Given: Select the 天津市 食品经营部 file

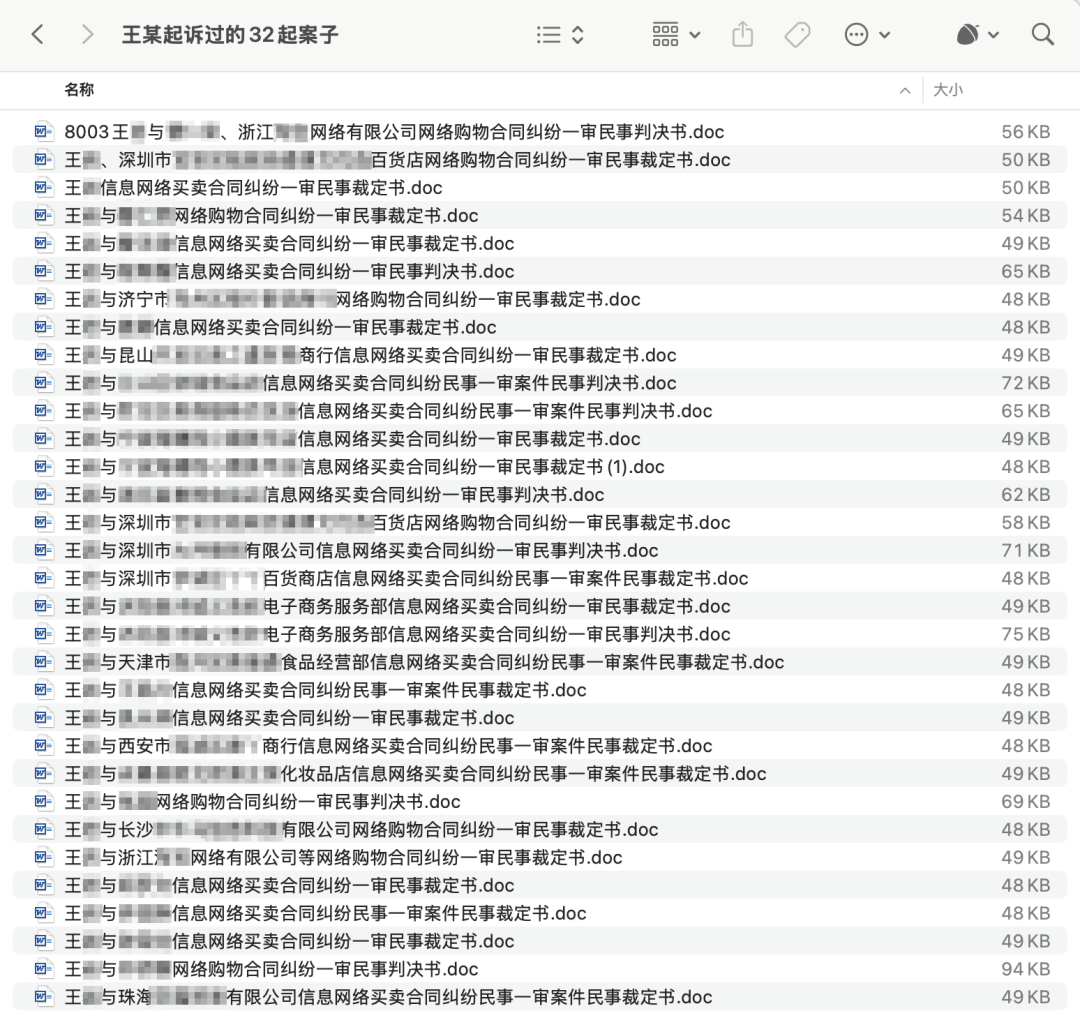Looking at the screenshot, I should [x=424, y=662].
